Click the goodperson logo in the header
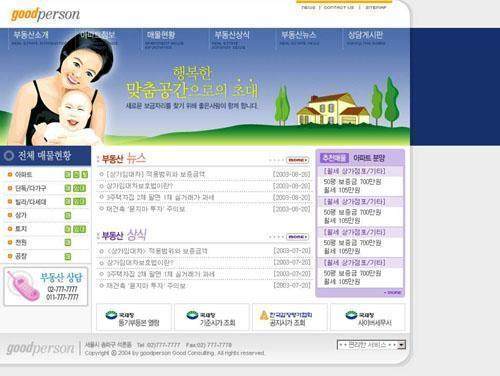The width and height of the screenshot is (500, 376). (x=46, y=15)
